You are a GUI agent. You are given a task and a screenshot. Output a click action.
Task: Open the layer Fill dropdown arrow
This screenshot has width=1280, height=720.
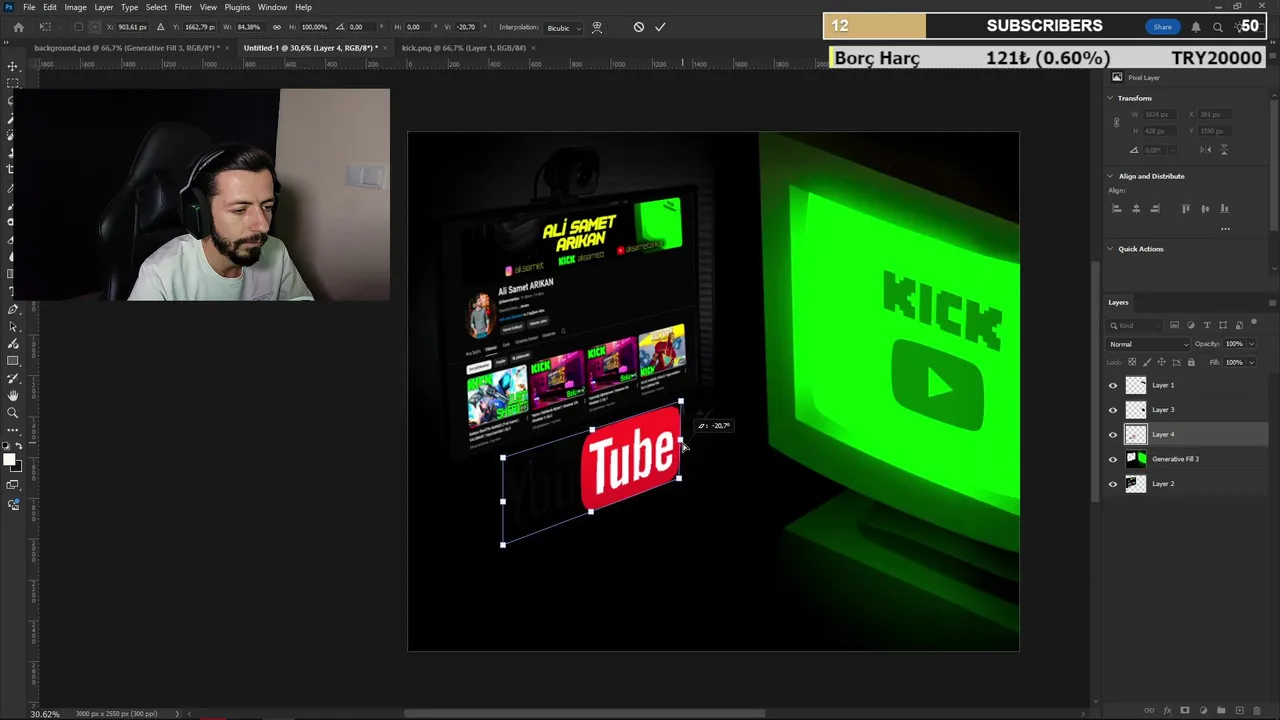click(1251, 362)
